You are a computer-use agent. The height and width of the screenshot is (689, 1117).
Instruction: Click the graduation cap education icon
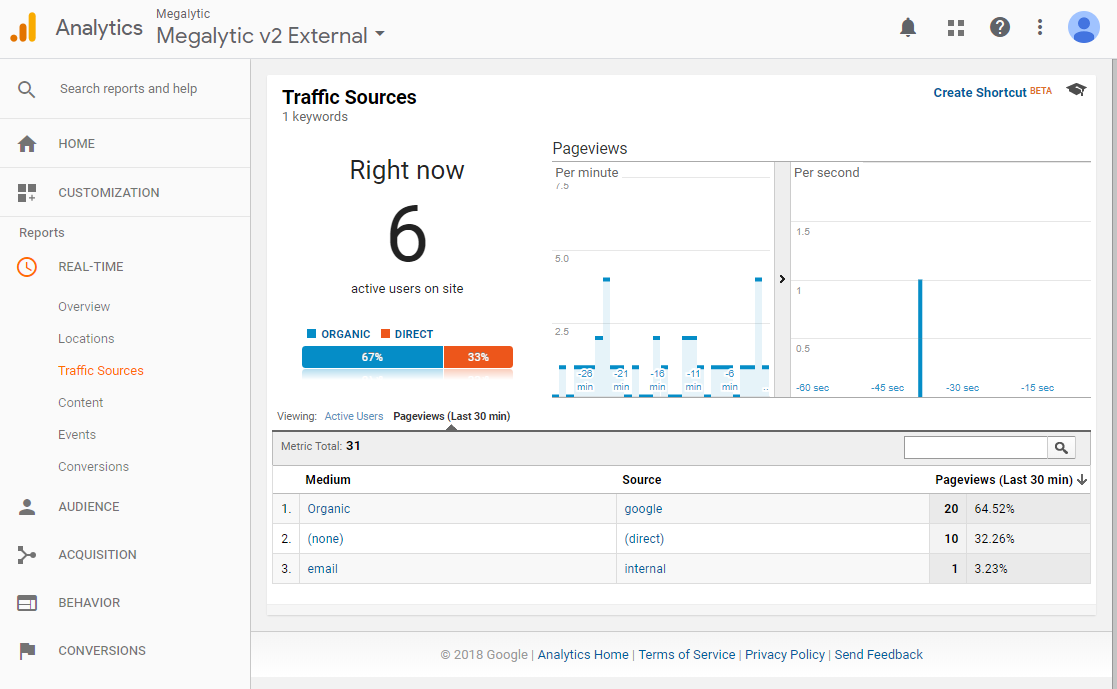(x=1076, y=90)
